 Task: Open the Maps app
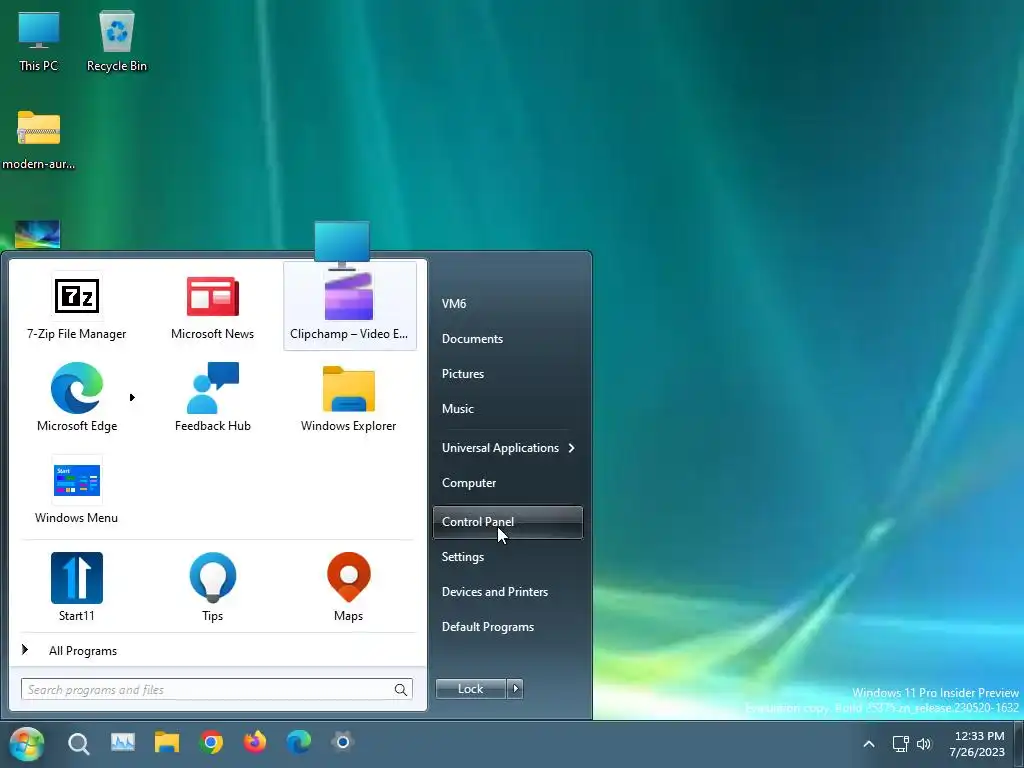(x=348, y=586)
